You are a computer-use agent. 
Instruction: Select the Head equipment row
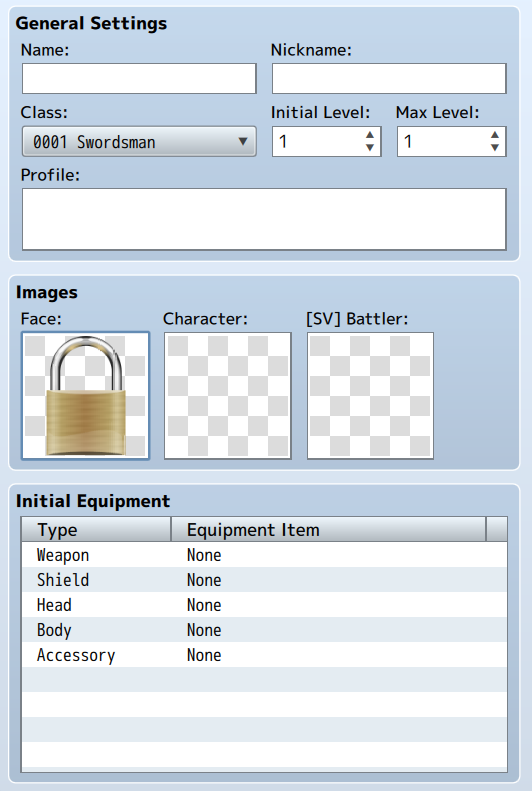pyautogui.click(x=264, y=605)
